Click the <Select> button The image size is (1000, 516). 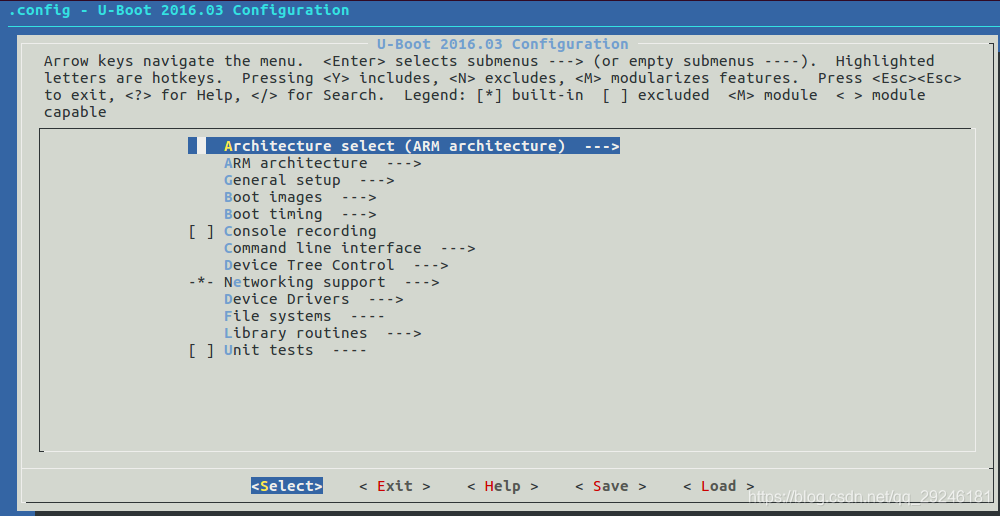[287, 486]
